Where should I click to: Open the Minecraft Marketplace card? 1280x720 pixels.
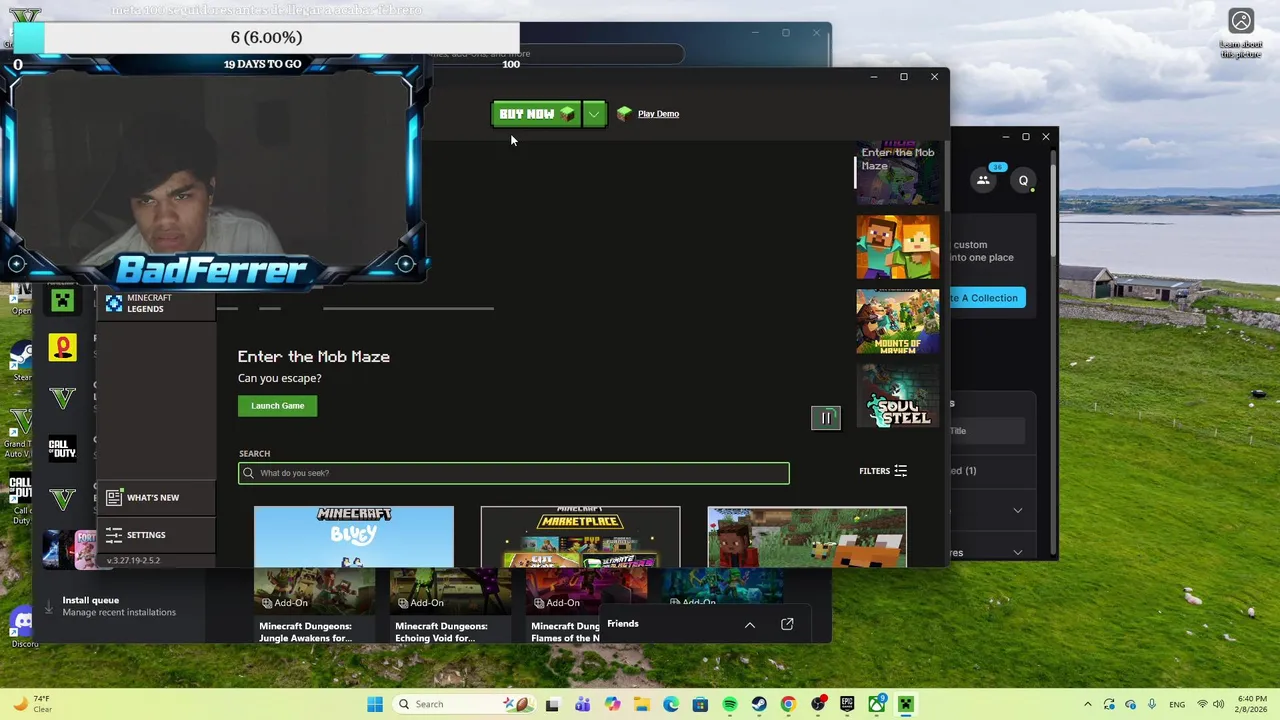point(580,537)
